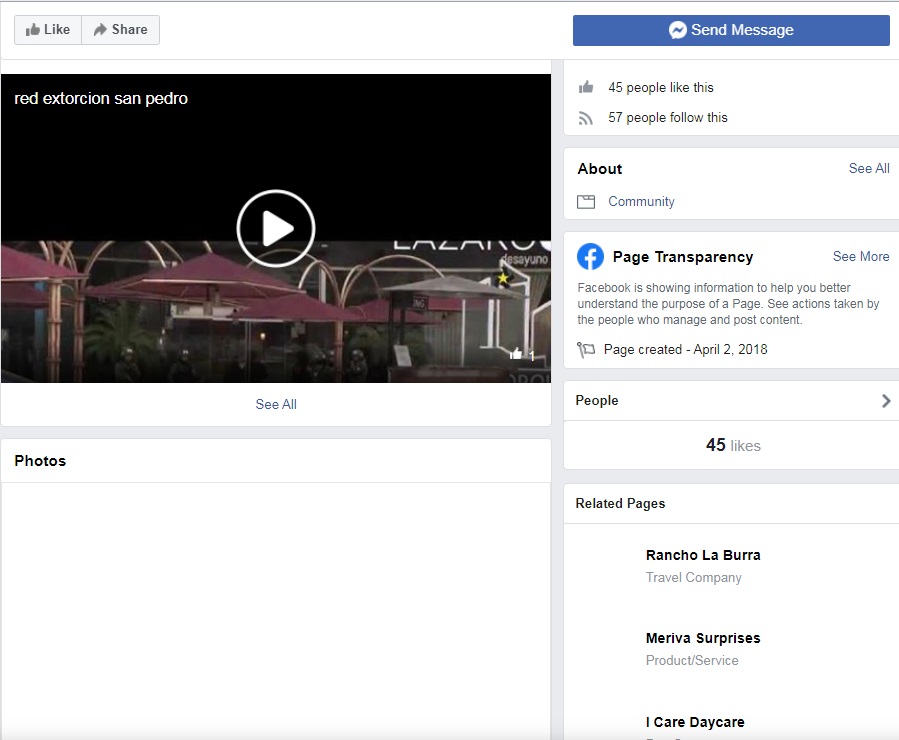Click the Facebook logo in Page Transparency
The image size is (899, 740).
click(x=591, y=257)
